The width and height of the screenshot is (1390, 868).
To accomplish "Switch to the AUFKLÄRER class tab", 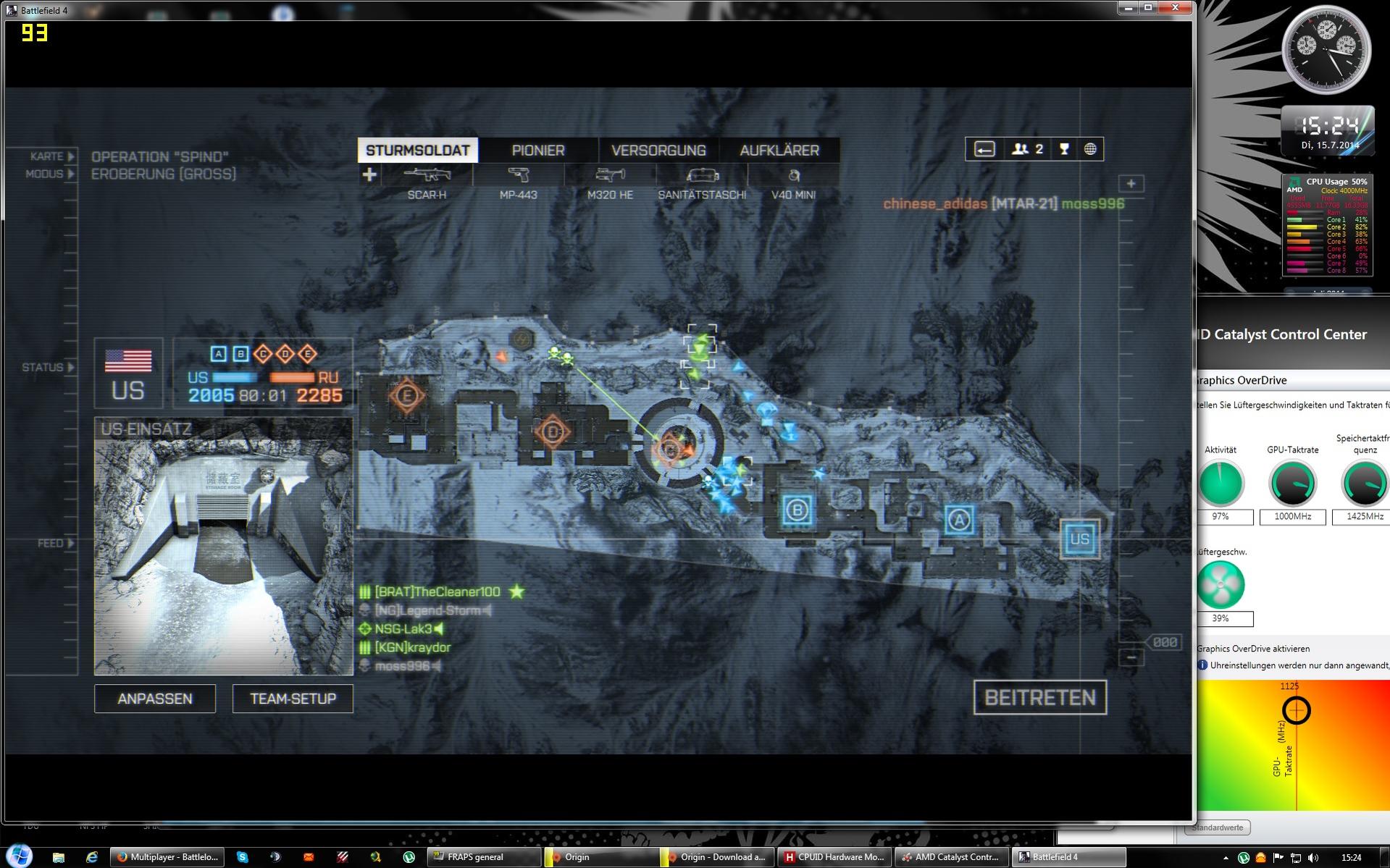I will tap(779, 150).
